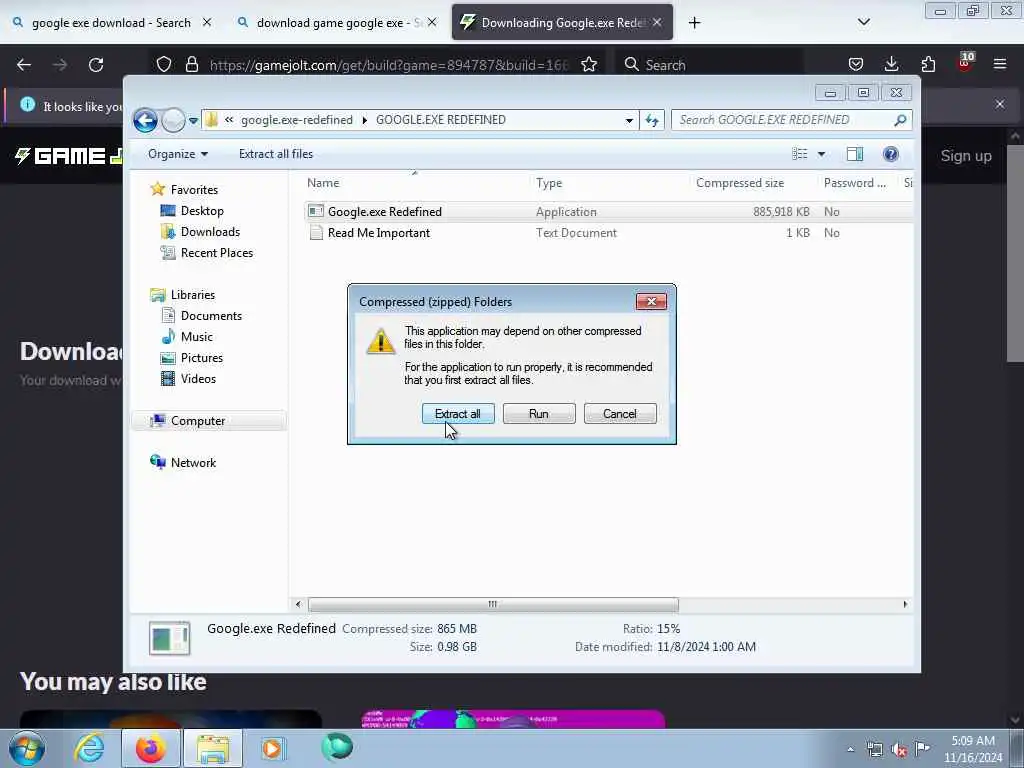Click Extract all files in Explorer toolbar
Screen dimensions: 1024x768
tap(276, 153)
